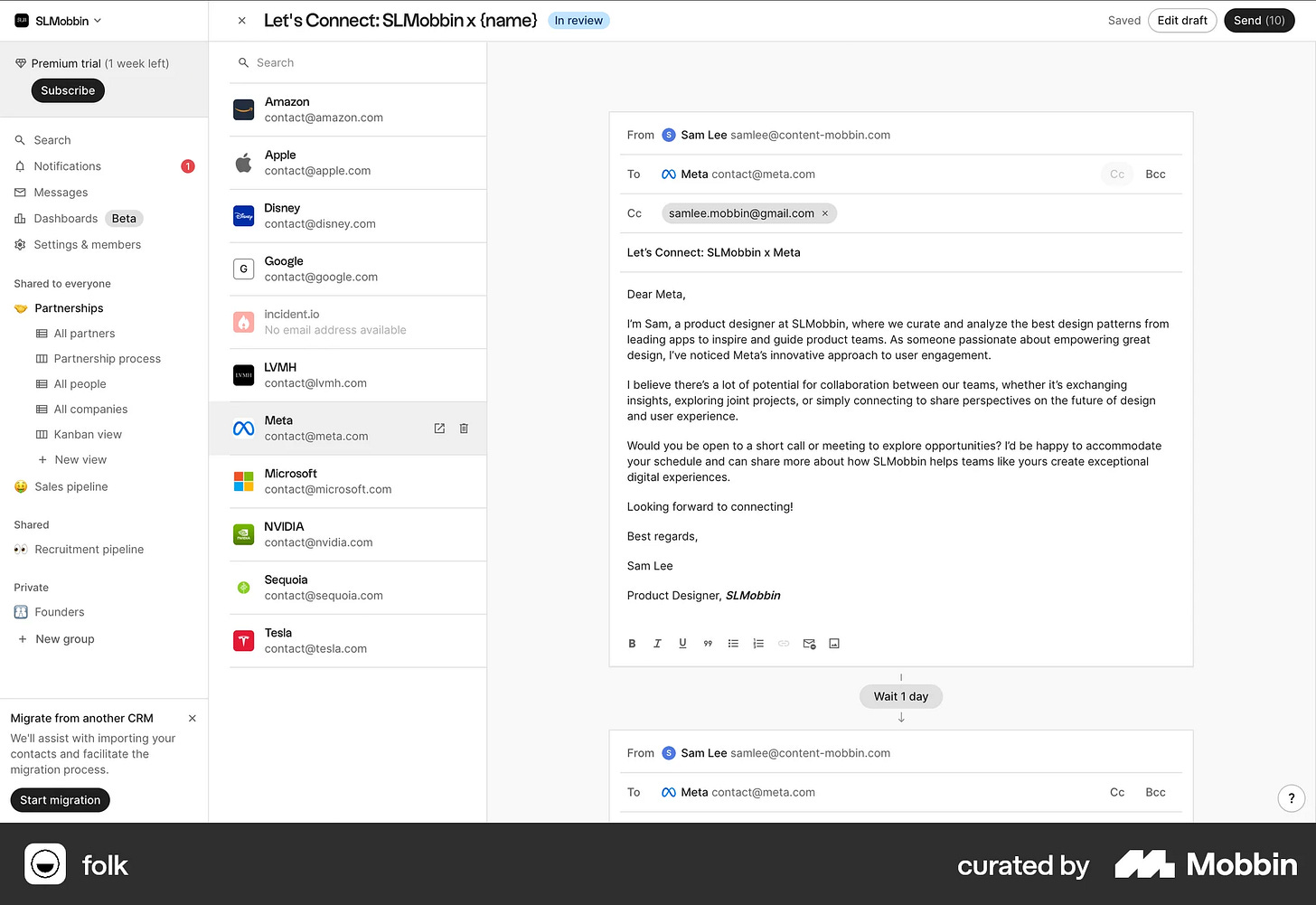
Task: Insert a bulleted list
Action: pyautogui.click(x=733, y=644)
